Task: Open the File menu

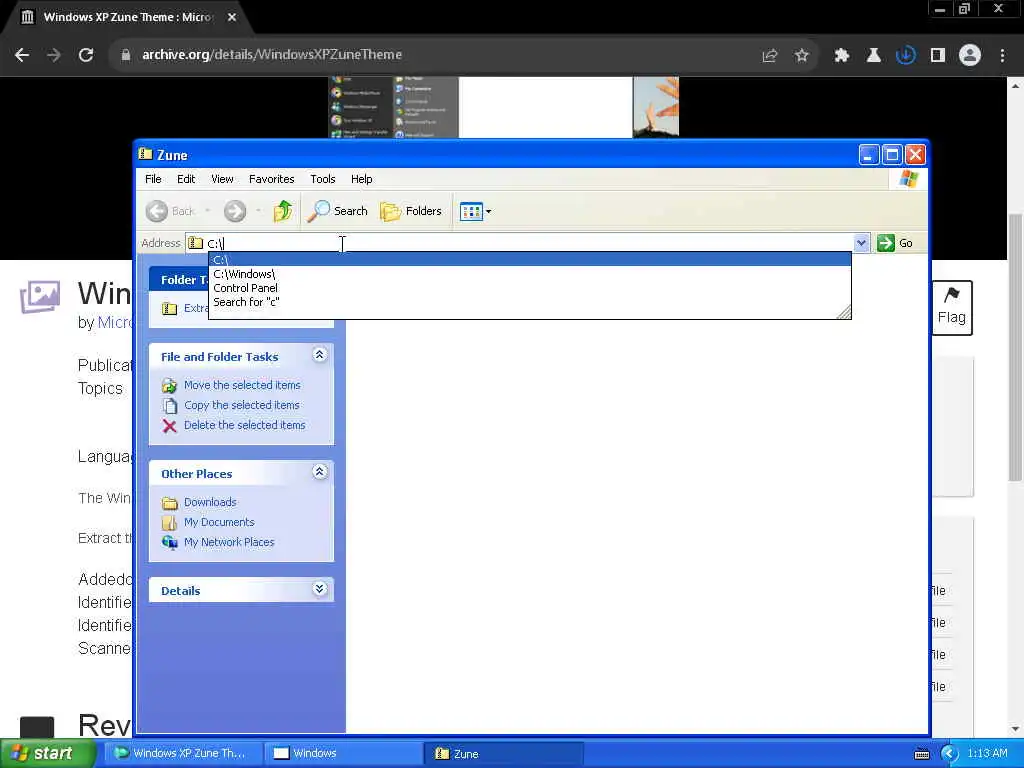Action: click(153, 179)
